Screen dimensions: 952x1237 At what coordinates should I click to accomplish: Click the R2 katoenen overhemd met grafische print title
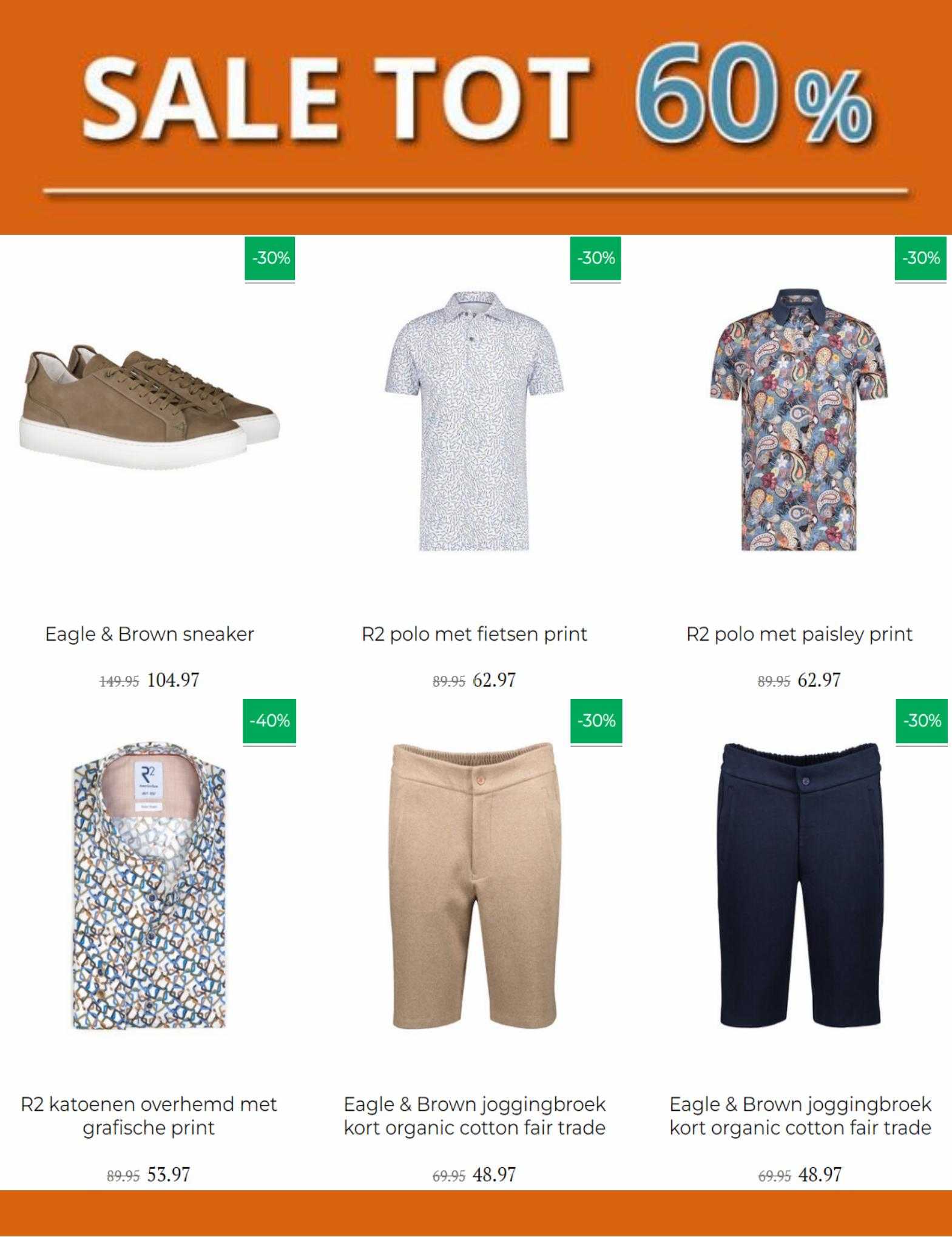[149, 1116]
